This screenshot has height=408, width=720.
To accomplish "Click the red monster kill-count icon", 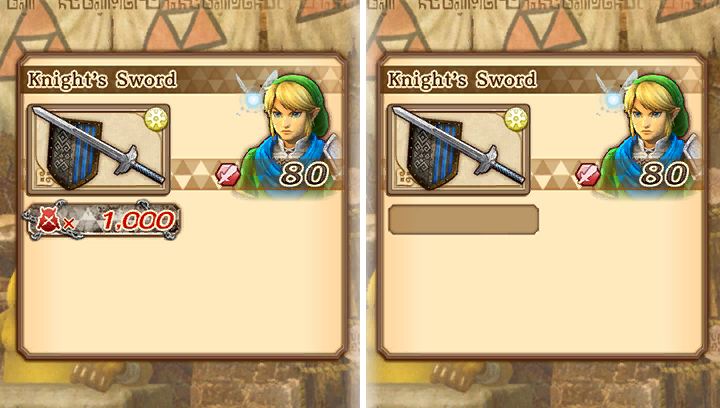I will [48, 221].
